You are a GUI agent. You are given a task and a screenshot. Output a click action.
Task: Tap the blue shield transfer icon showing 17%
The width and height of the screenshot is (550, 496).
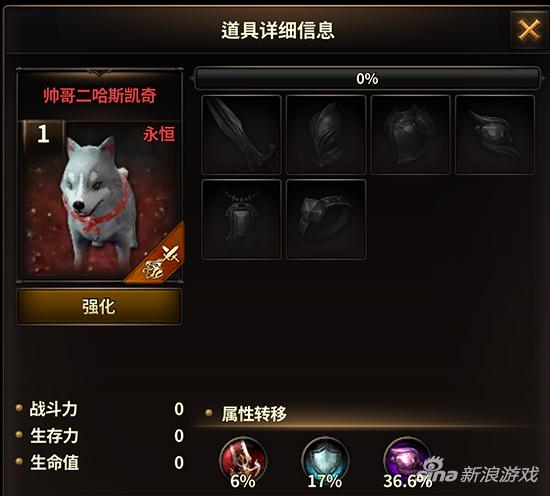[x=325, y=460]
